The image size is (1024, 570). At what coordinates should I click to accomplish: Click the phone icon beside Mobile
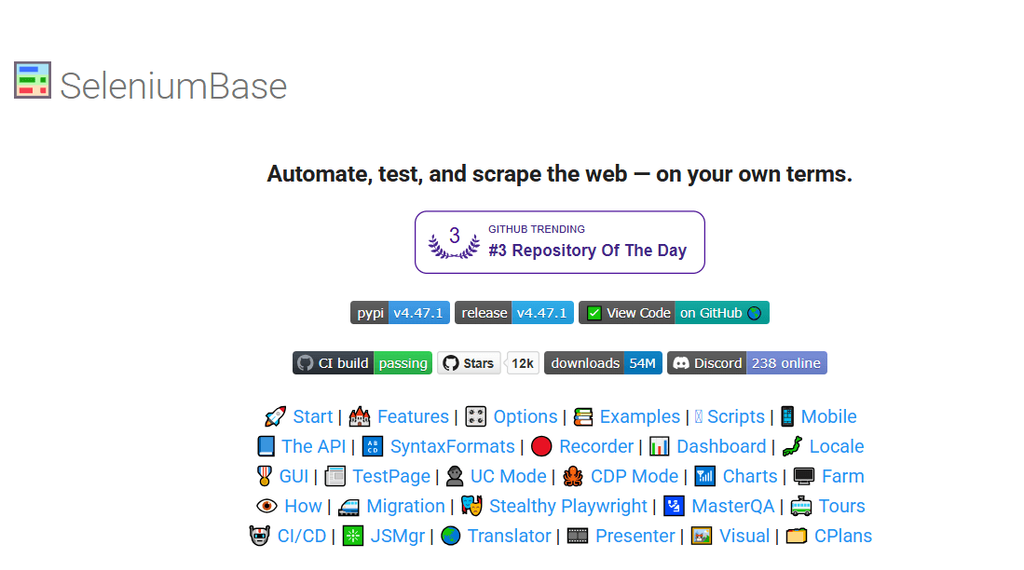click(x=787, y=417)
